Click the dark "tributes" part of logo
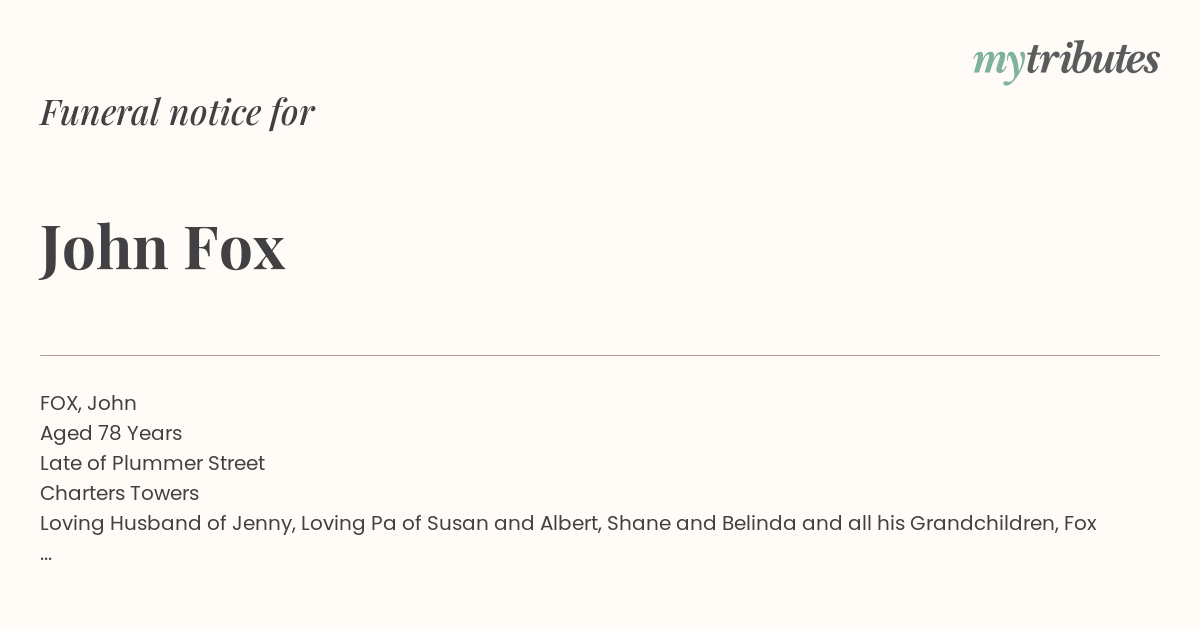Image resolution: width=1200 pixels, height=630 pixels. 1092,59
